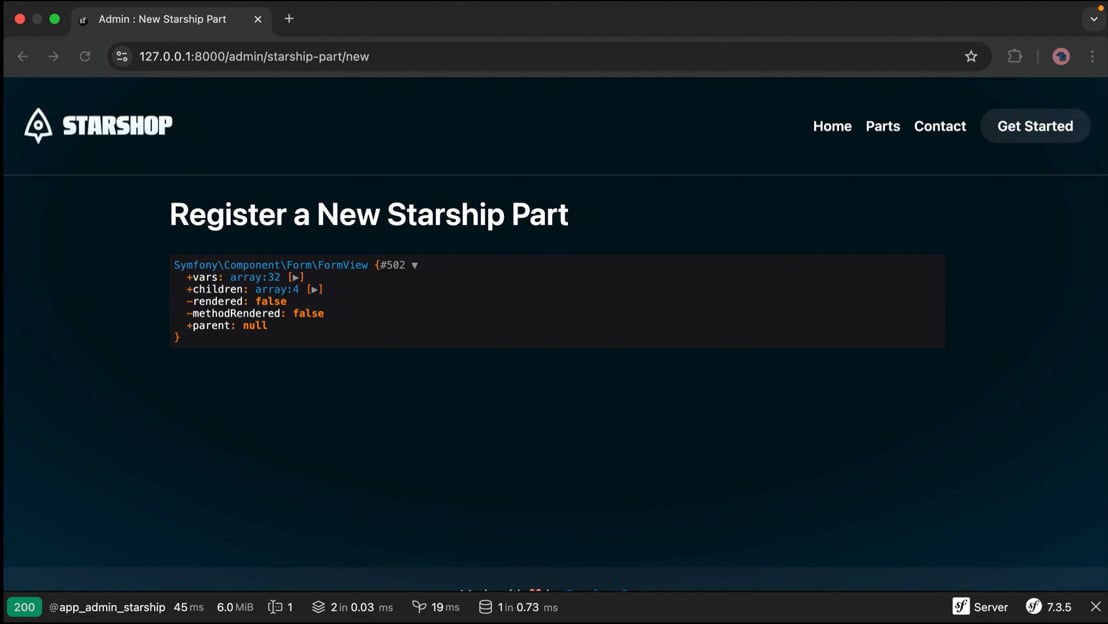Click the #502 object identifier
Viewport: 1108px width, 624px height.
(393, 265)
